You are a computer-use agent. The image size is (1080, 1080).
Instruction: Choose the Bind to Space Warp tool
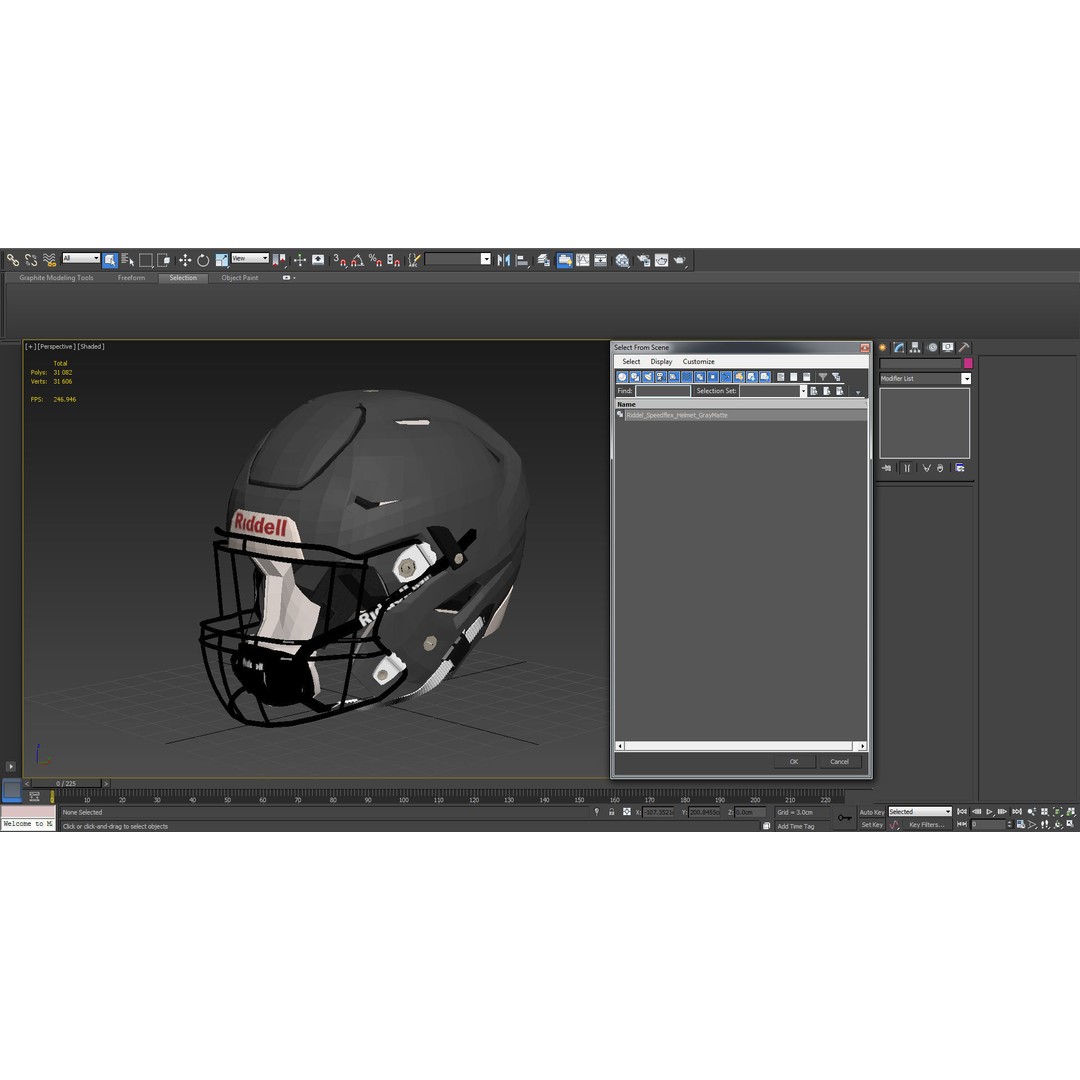tap(49, 260)
